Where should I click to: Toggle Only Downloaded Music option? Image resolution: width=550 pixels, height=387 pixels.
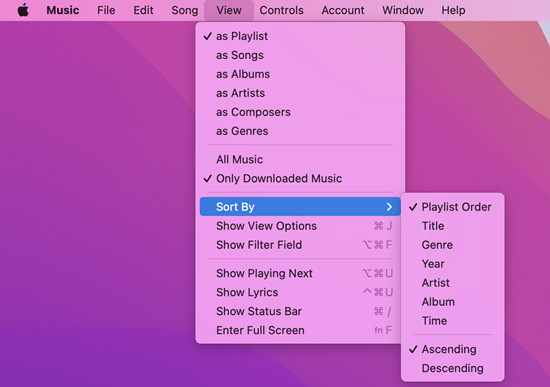(x=300, y=178)
